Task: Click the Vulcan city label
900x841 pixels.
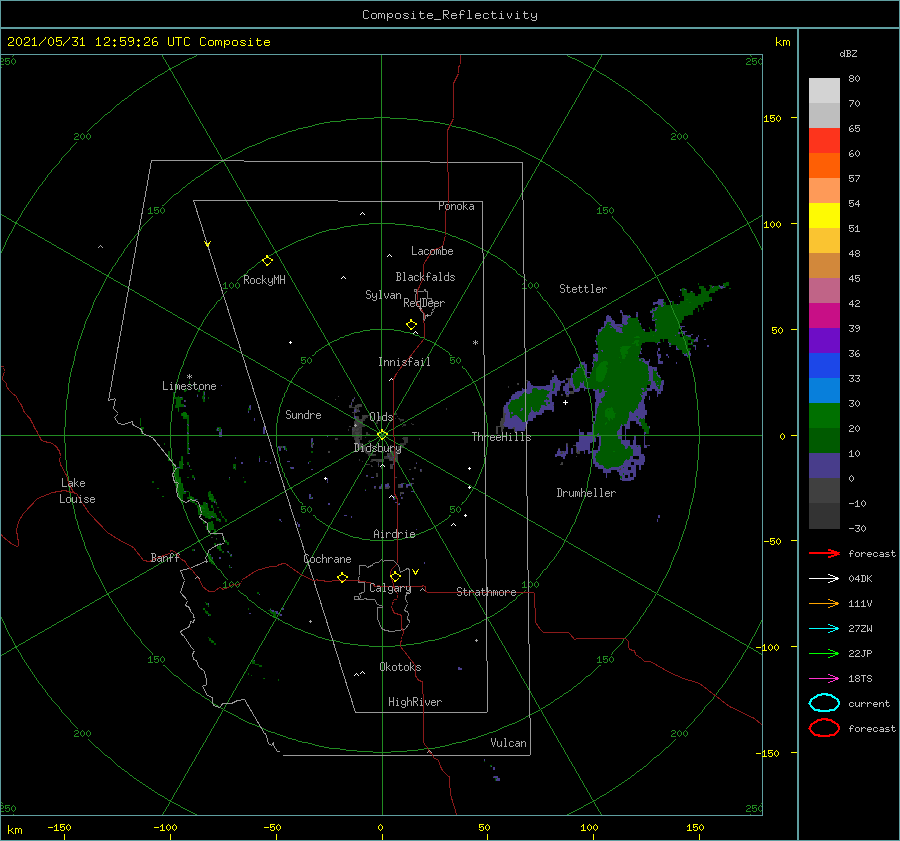Action: point(508,743)
